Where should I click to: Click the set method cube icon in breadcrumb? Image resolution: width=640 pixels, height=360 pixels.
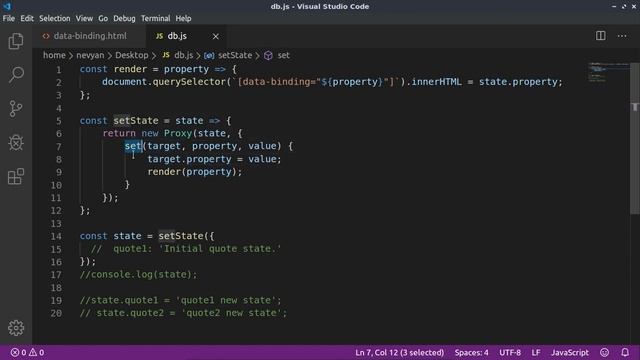point(268,56)
